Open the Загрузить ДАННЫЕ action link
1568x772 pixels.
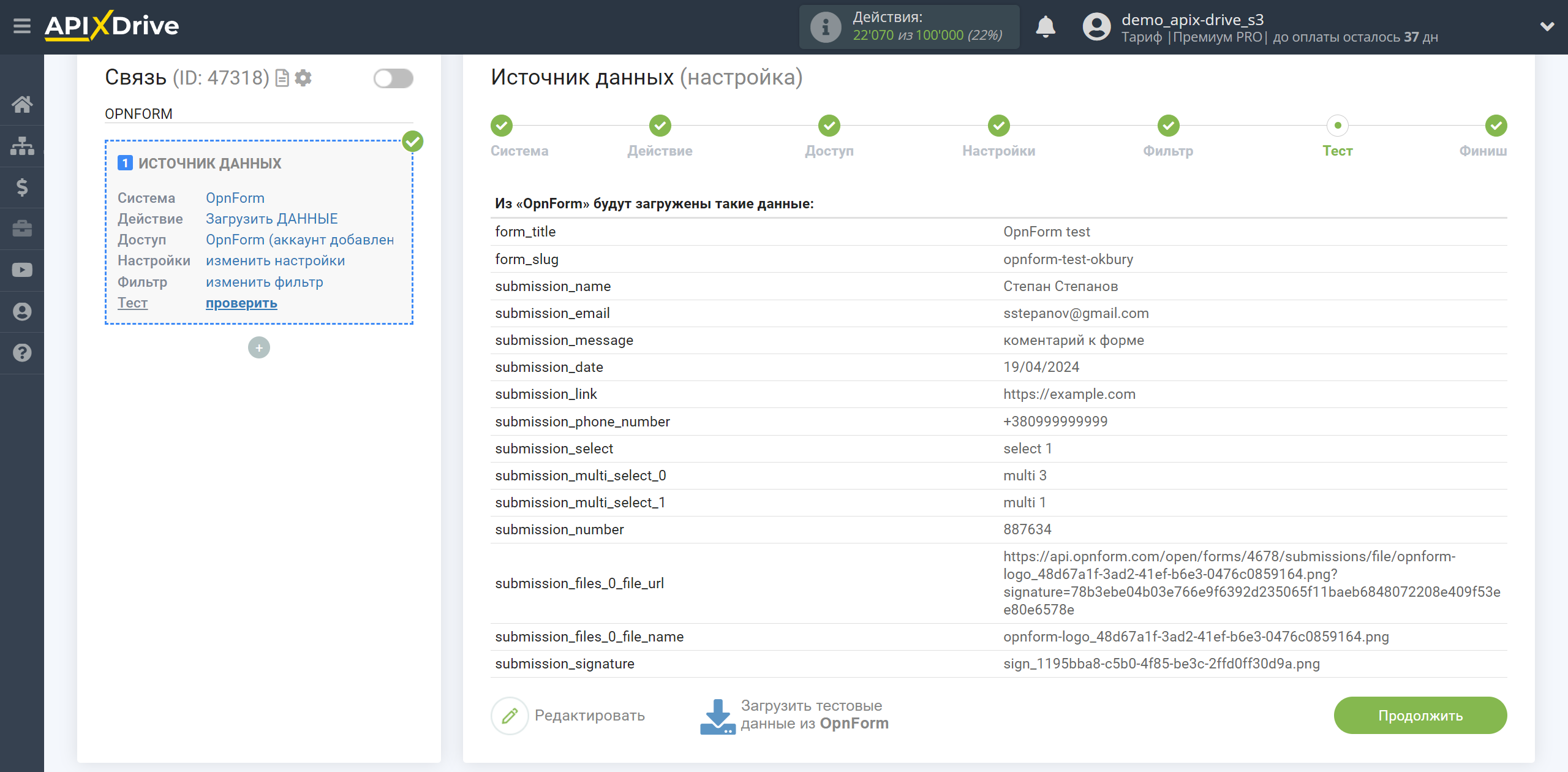272,219
